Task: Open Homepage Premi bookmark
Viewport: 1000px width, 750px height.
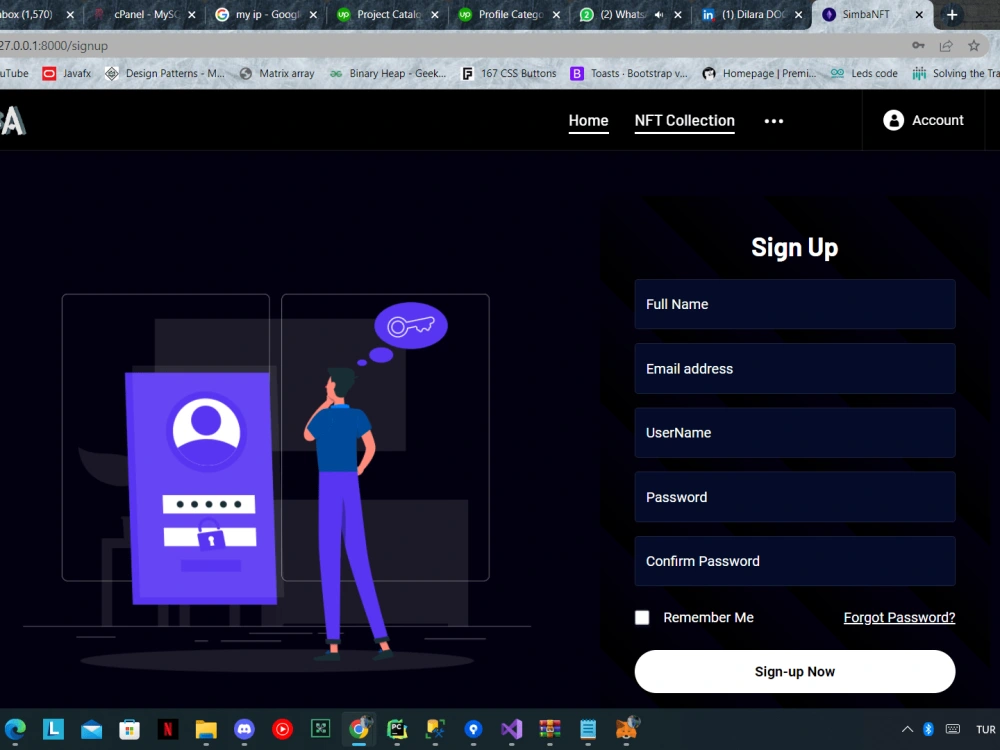Action: [759, 73]
